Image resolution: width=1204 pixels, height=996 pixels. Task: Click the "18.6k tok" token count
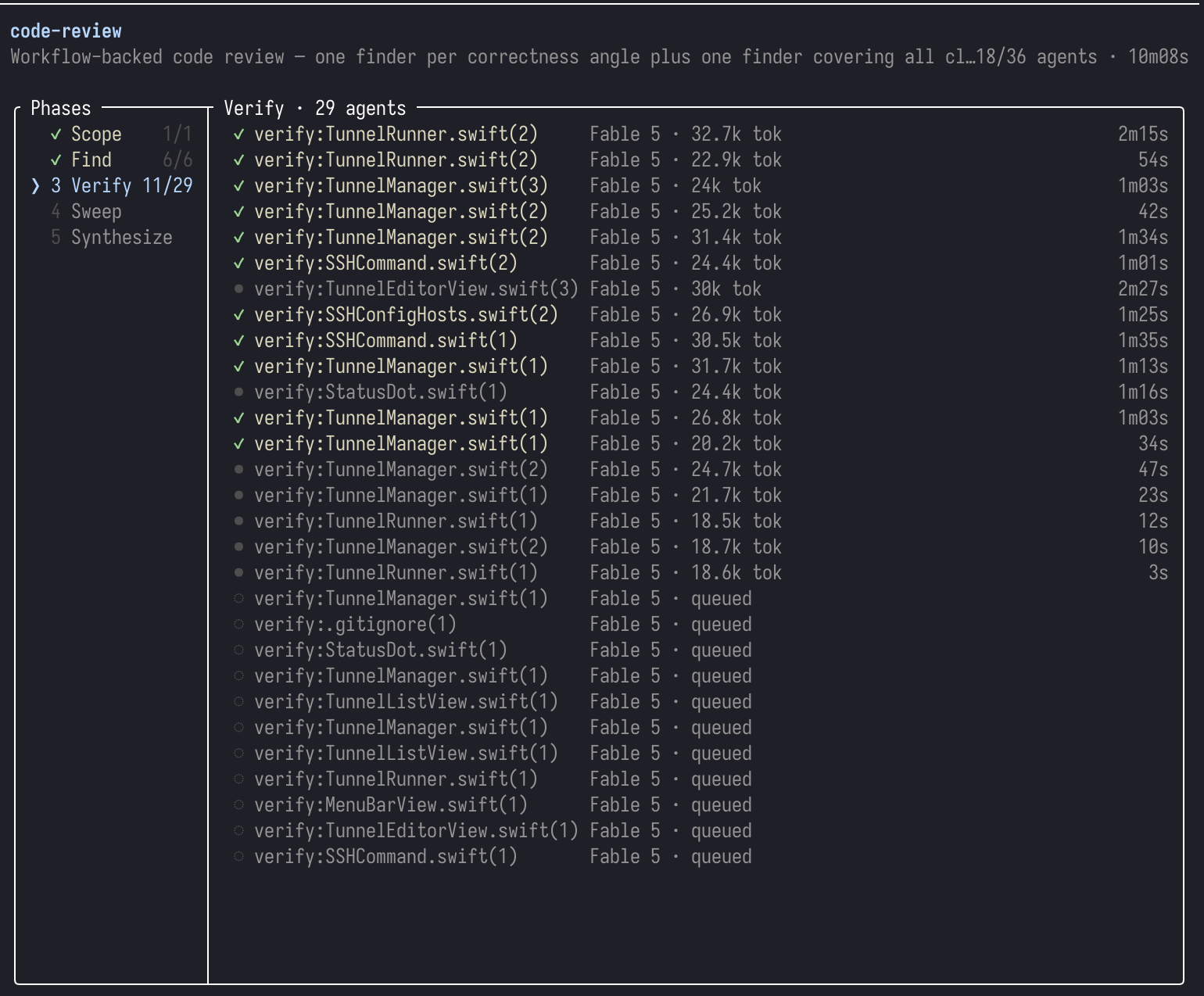[736, 573]
